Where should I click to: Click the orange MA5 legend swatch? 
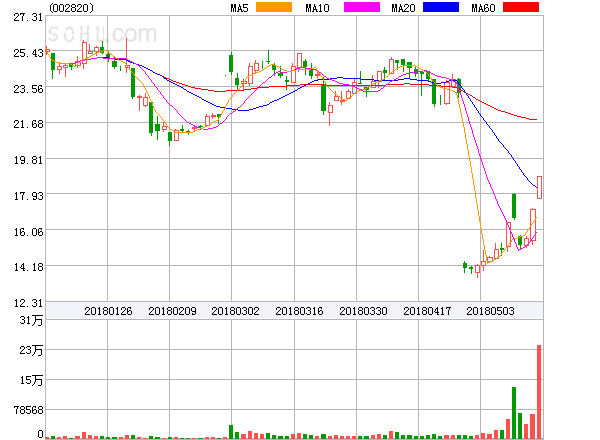pos(274,7)
